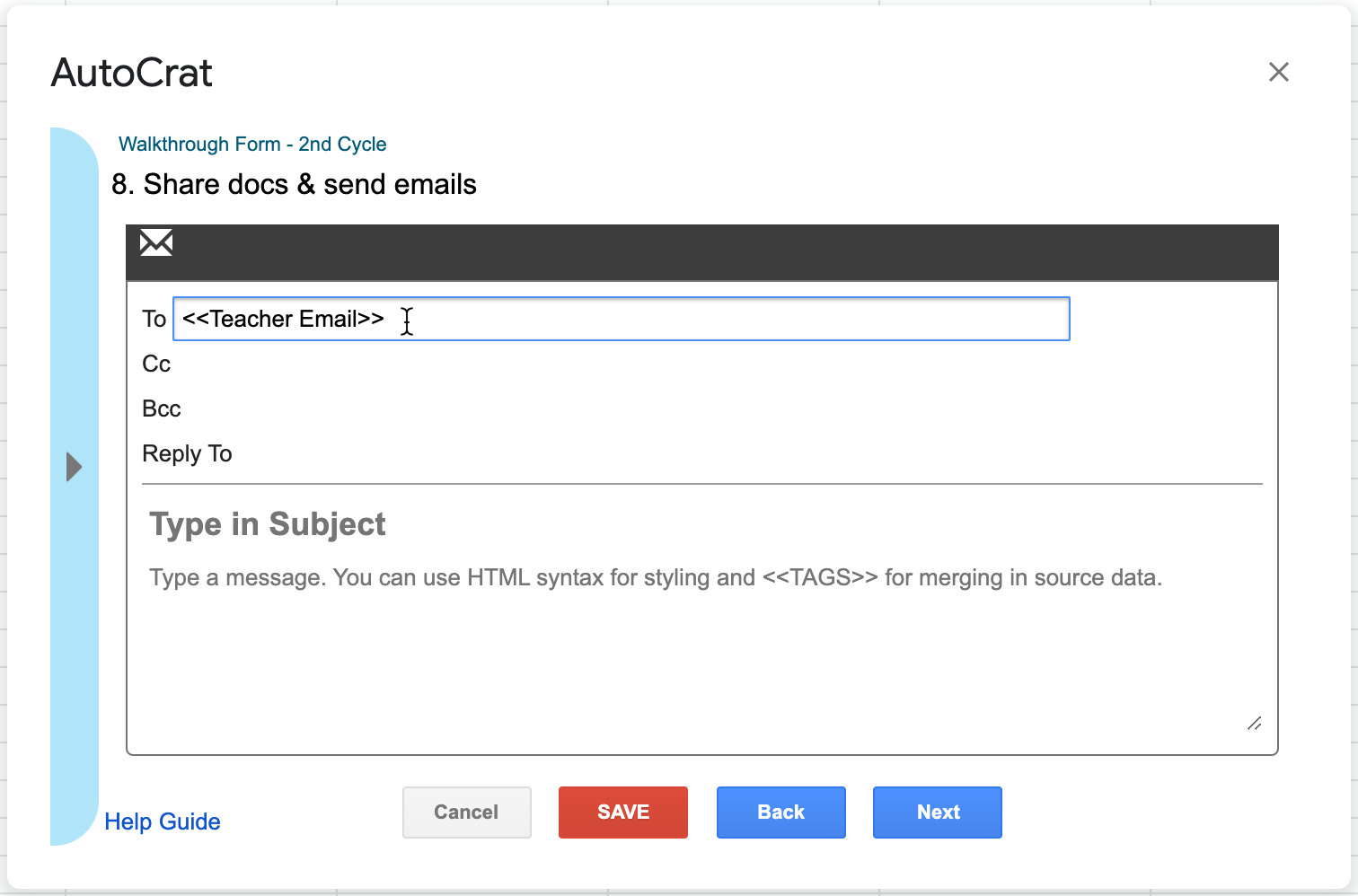Click inside the To field with Teacher Email tag
Screen dimensions: 1358x896
pos(620,319)
